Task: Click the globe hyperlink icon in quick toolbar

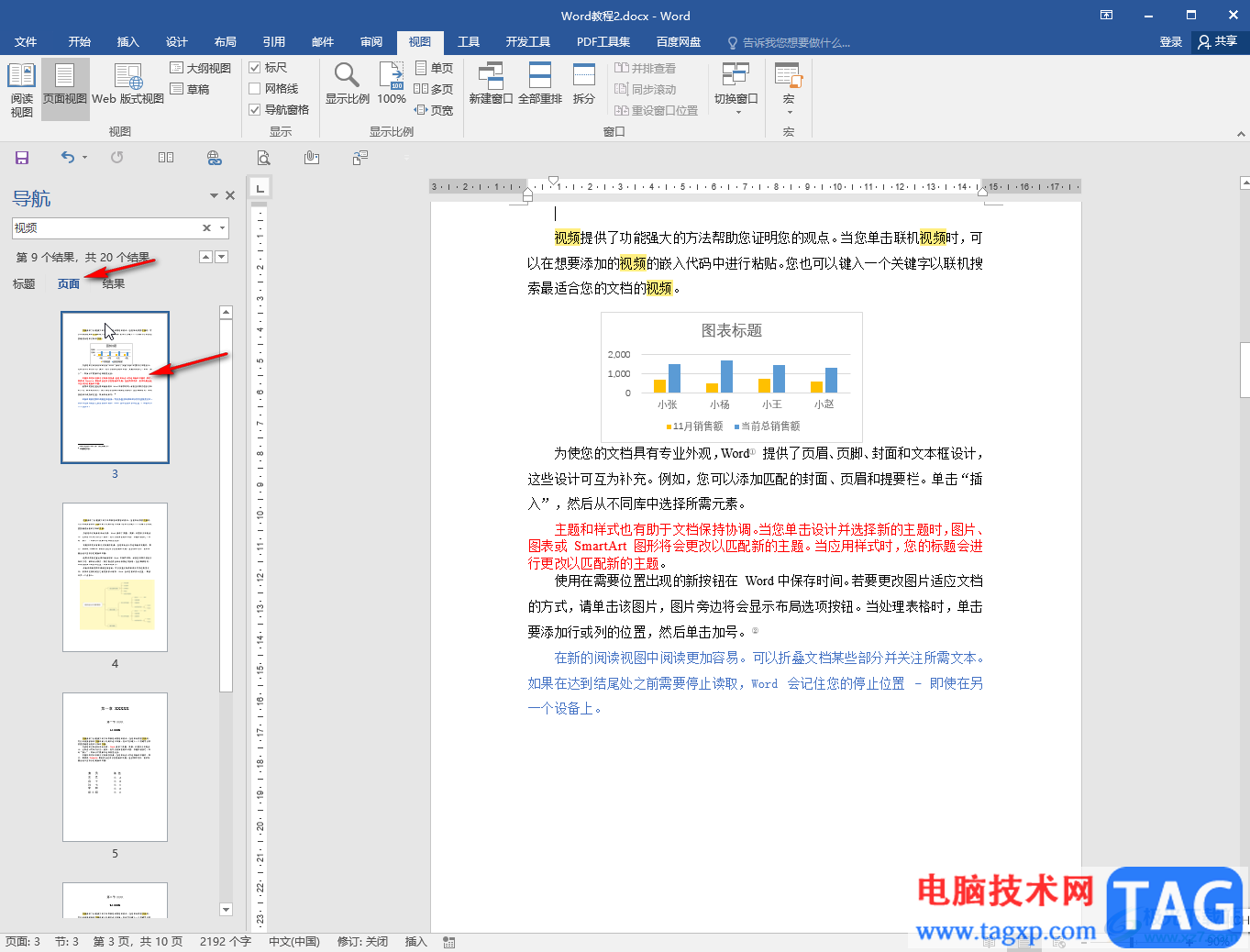Action: (215, 158)
